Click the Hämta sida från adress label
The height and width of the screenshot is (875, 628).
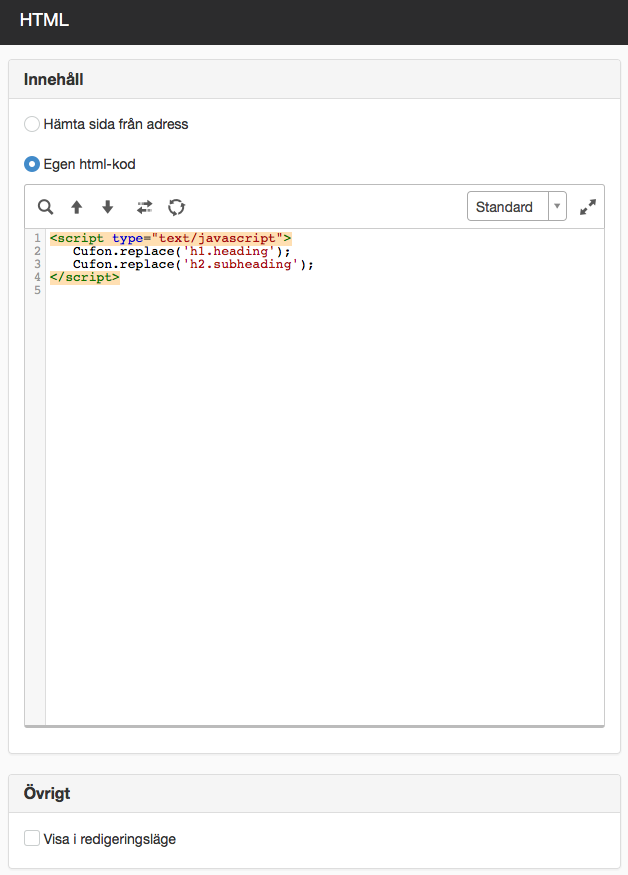(x=116, y=124)
